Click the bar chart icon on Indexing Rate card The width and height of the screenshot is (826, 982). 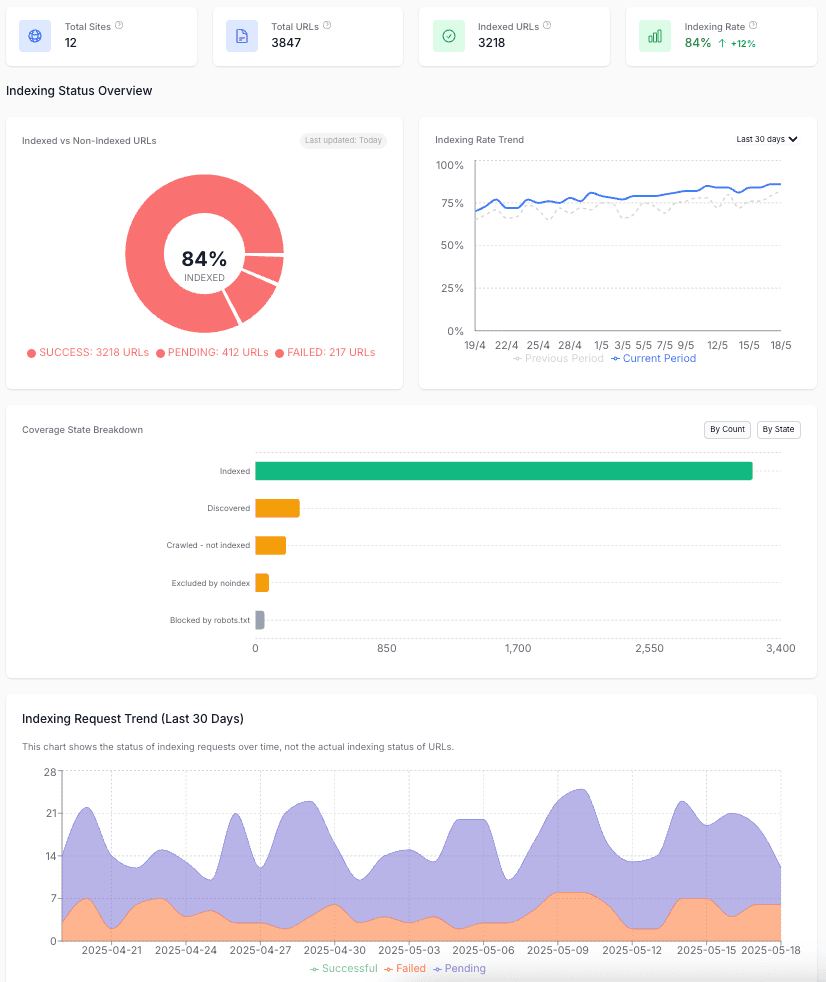pyautogui.click(x=655, y=36)
